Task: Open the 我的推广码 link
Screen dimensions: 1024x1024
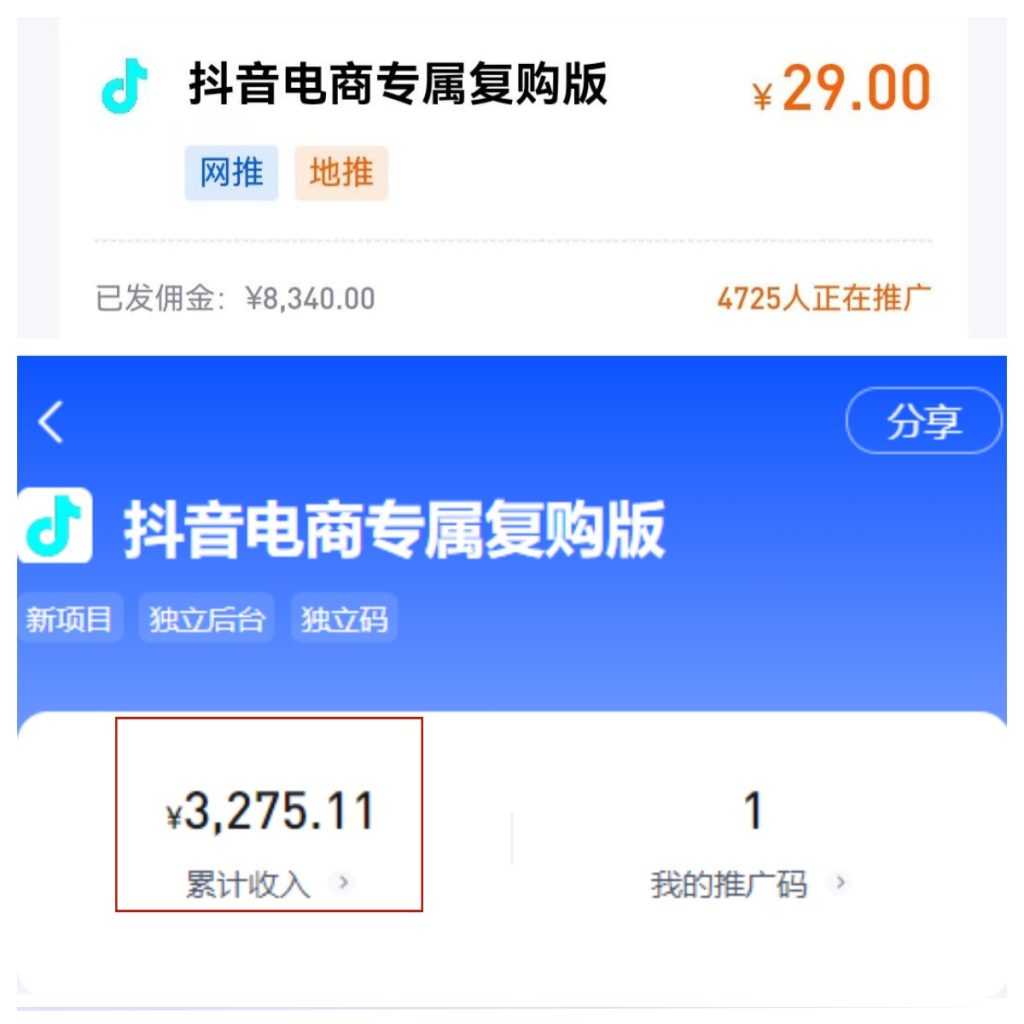Action: tap(729, 884)
